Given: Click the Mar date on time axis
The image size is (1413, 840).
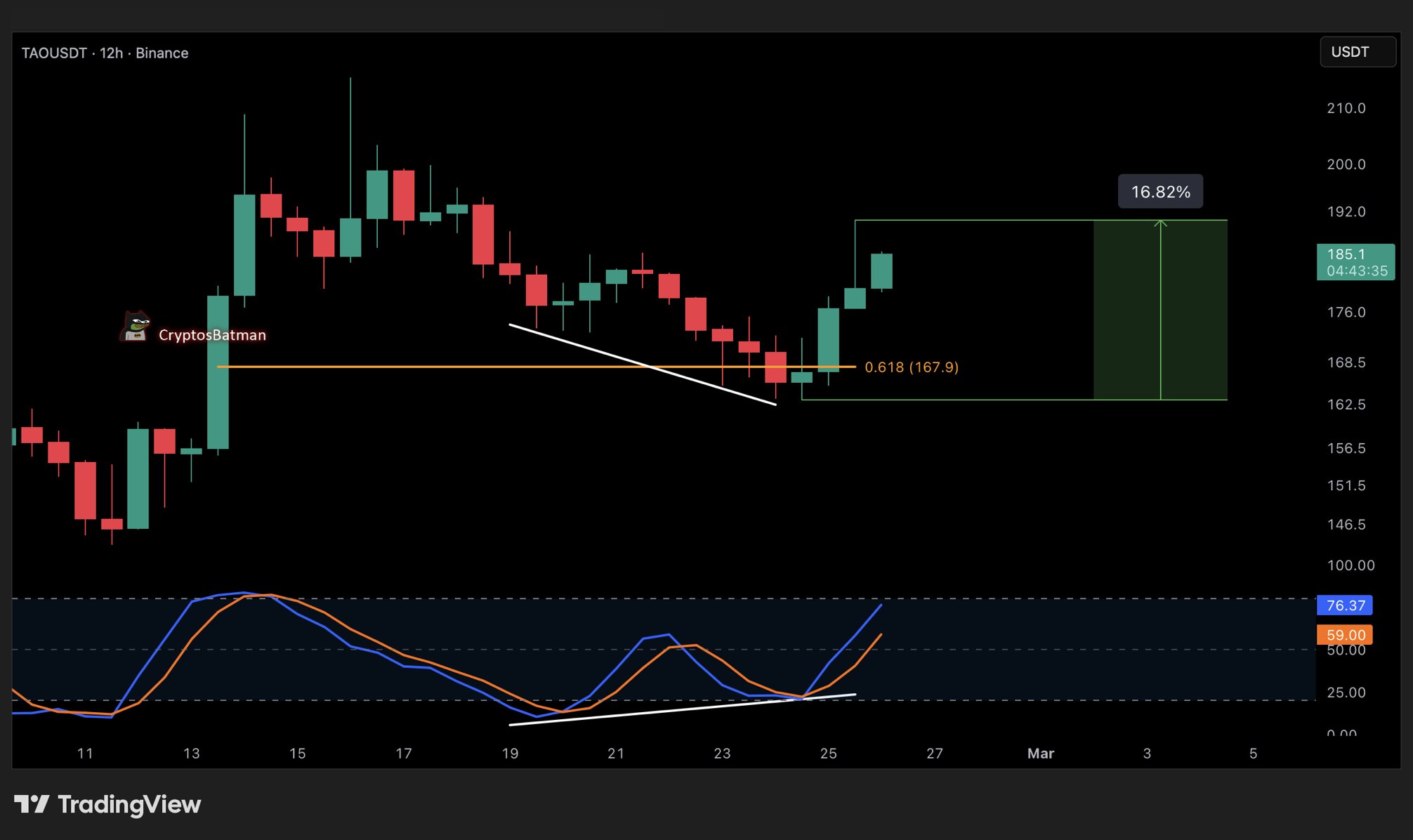Looking at the screenshot, I should click(x=1040, y=754).
